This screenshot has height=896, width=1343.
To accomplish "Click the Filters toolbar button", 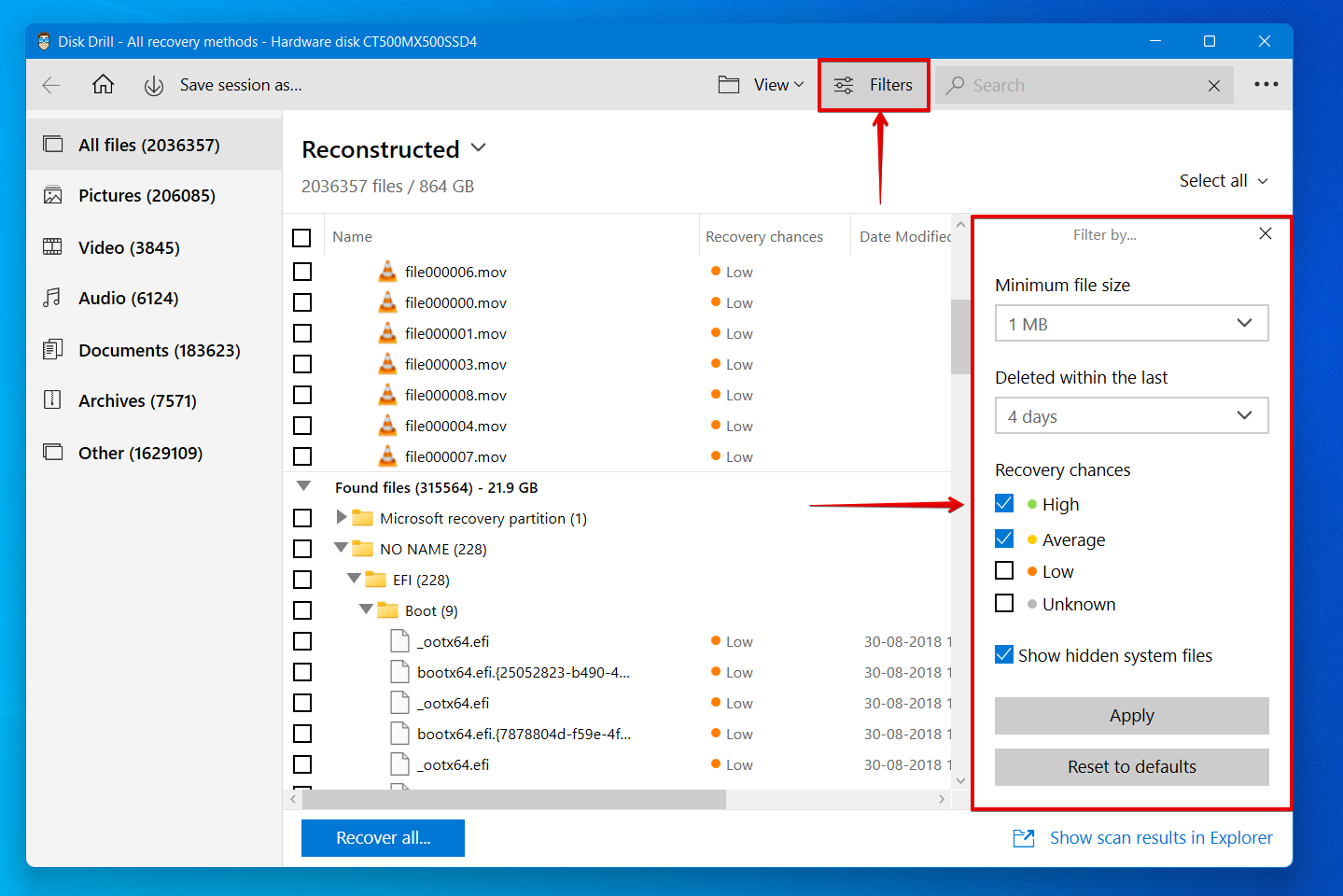I will (874, 85).
